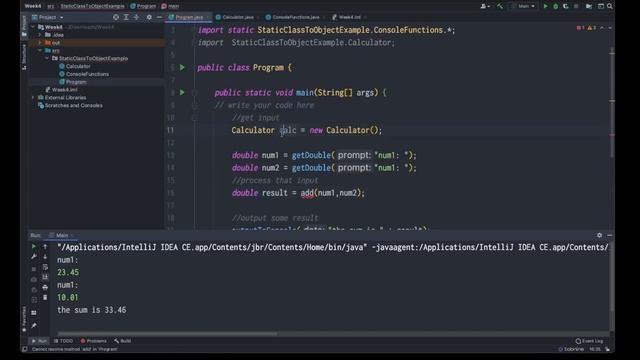This screenshot has width=640, height=360.
Task: Toggle the Favorites side tool window stripe
Action: click(x=24, y=318)
